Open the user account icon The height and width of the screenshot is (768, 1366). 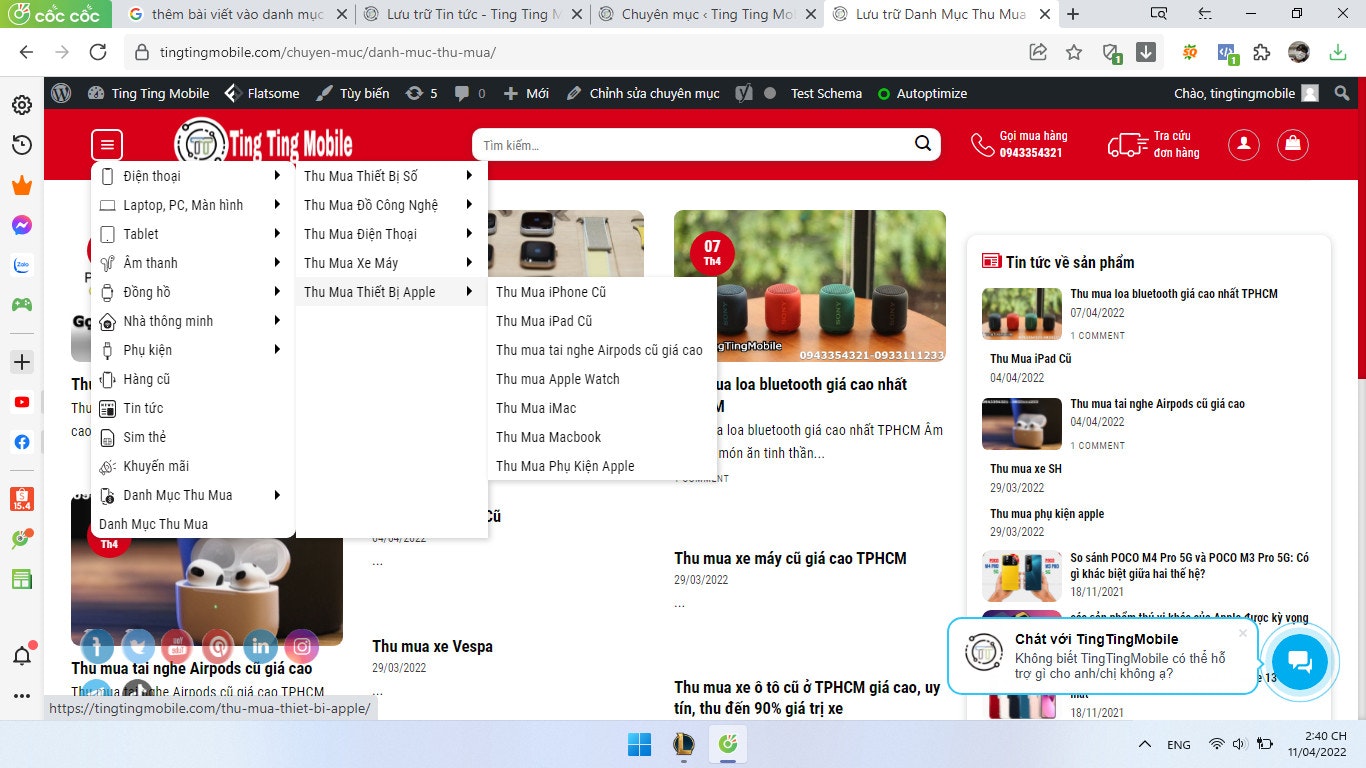coord(1243,145)
